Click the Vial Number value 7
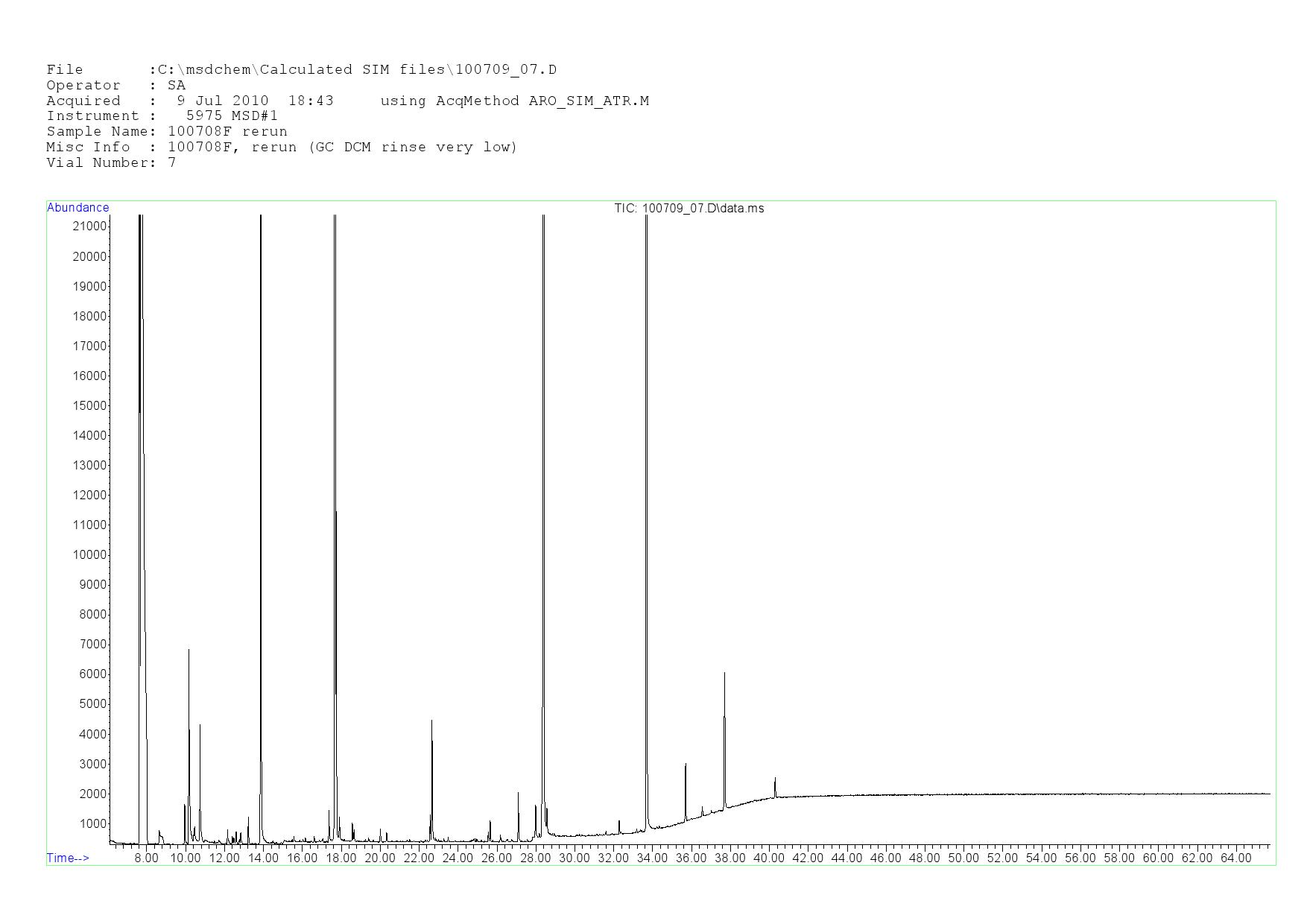The width and height of the screenshot is (1307, 924). point(172,162)
